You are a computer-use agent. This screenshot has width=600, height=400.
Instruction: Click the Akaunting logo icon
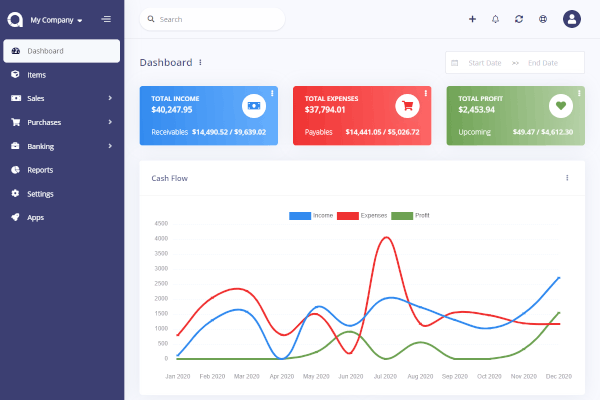pyautogui.click(x=15, y=19)
